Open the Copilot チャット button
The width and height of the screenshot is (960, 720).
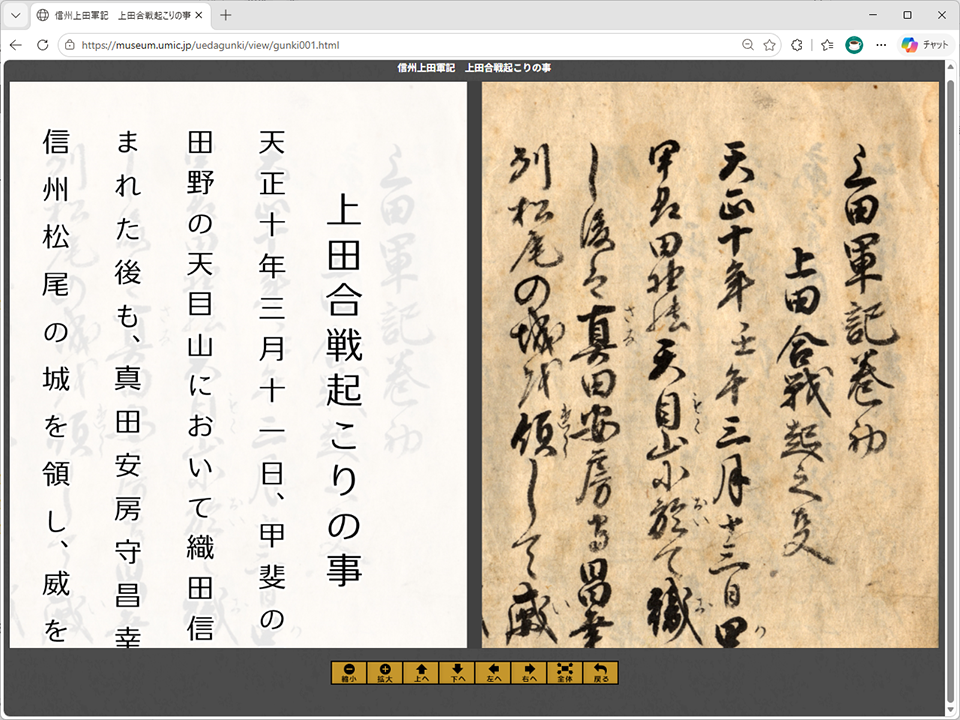point(925,45)
